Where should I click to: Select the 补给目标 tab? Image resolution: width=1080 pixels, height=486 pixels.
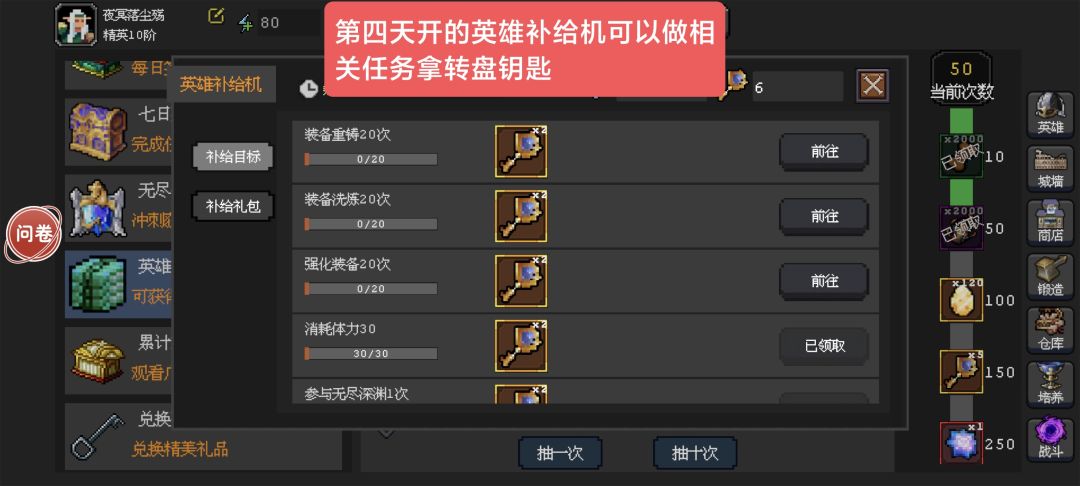coord(233,156)
